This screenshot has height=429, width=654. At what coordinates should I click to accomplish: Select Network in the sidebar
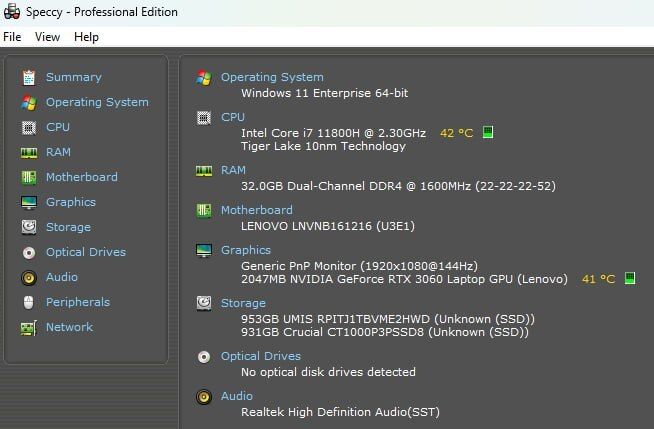tap(69, 327)
